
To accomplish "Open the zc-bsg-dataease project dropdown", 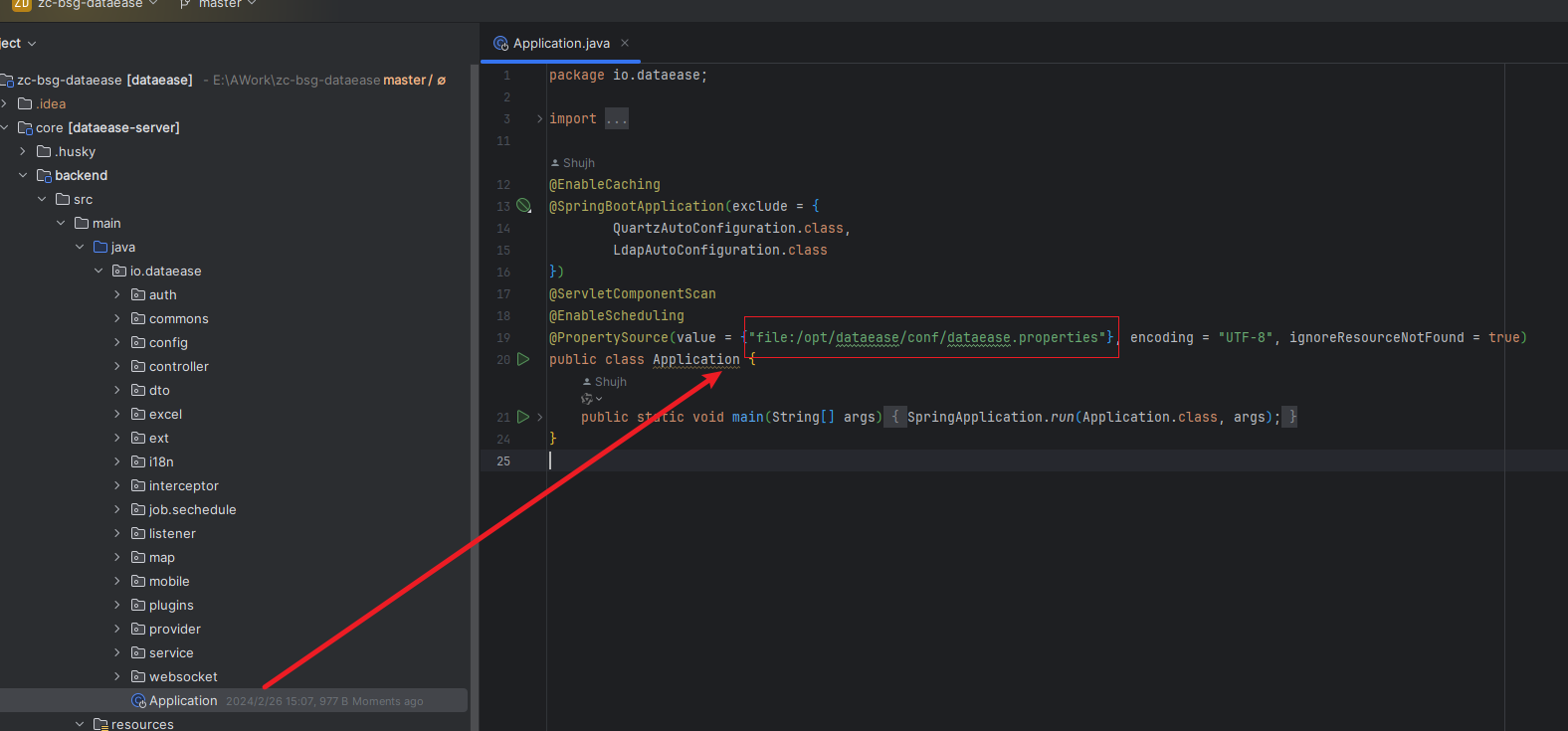I will coord(98,4).
